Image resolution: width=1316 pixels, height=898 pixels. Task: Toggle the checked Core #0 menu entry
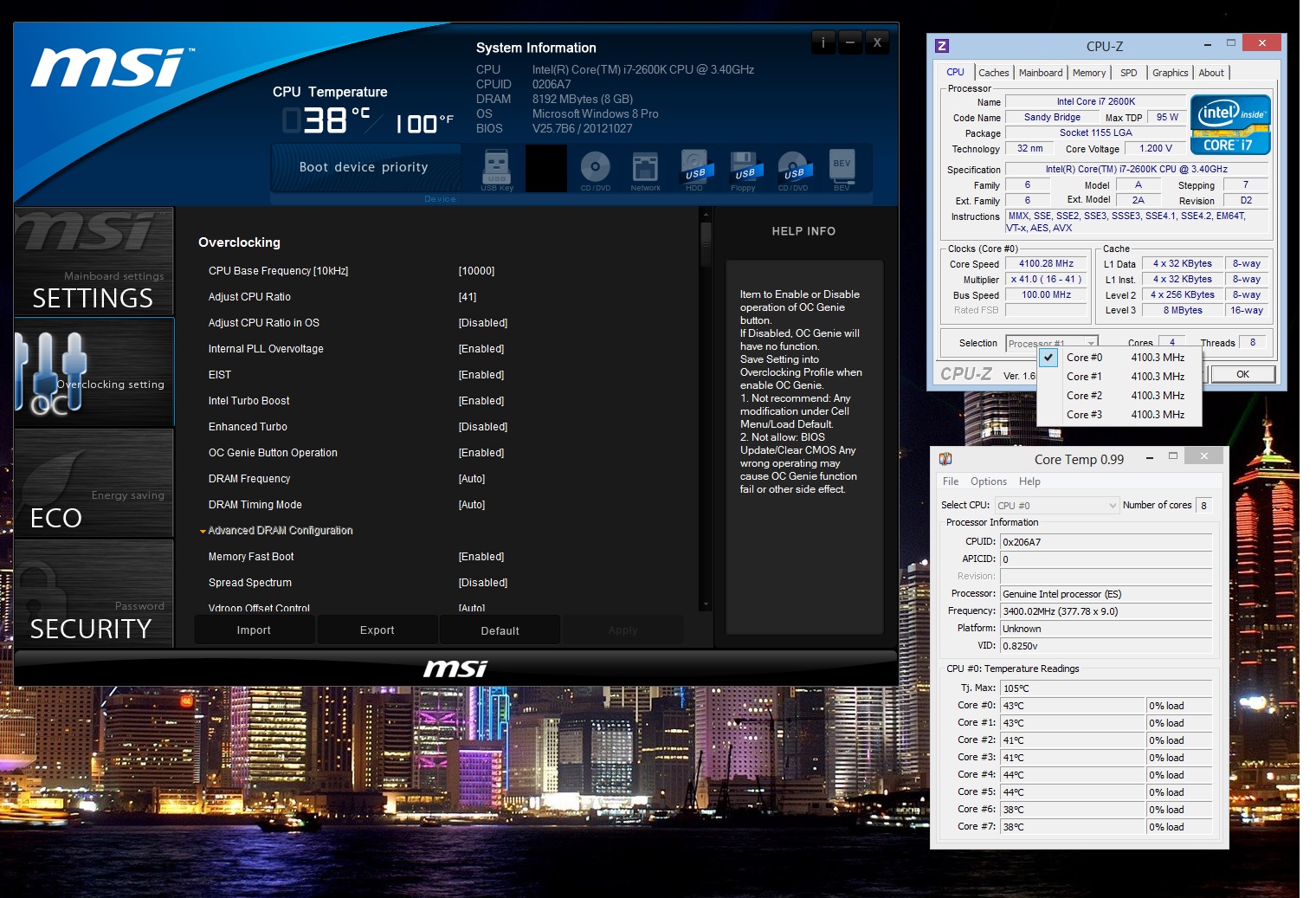coord(1119,358)
